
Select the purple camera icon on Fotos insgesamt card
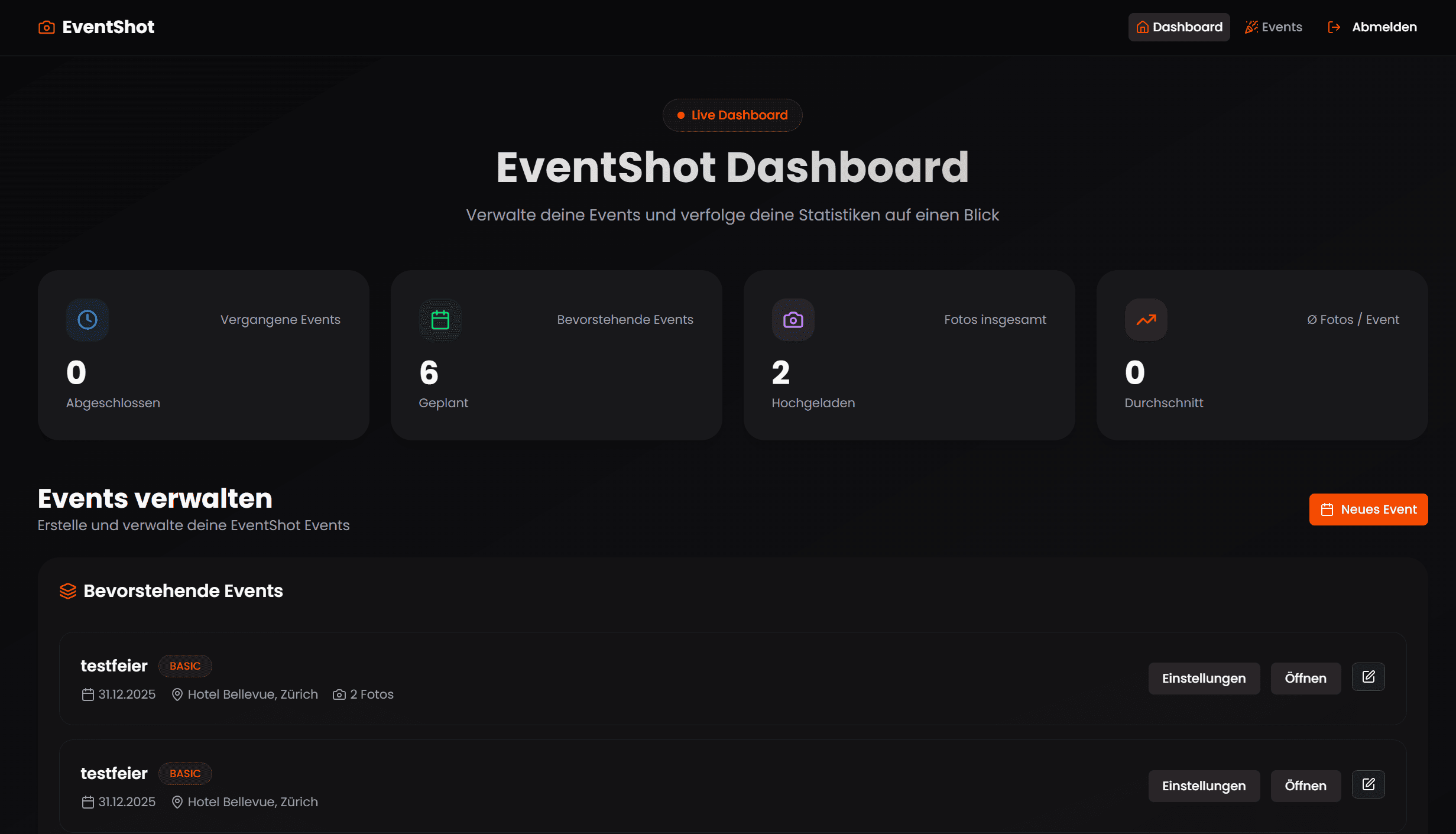(793, 320)
